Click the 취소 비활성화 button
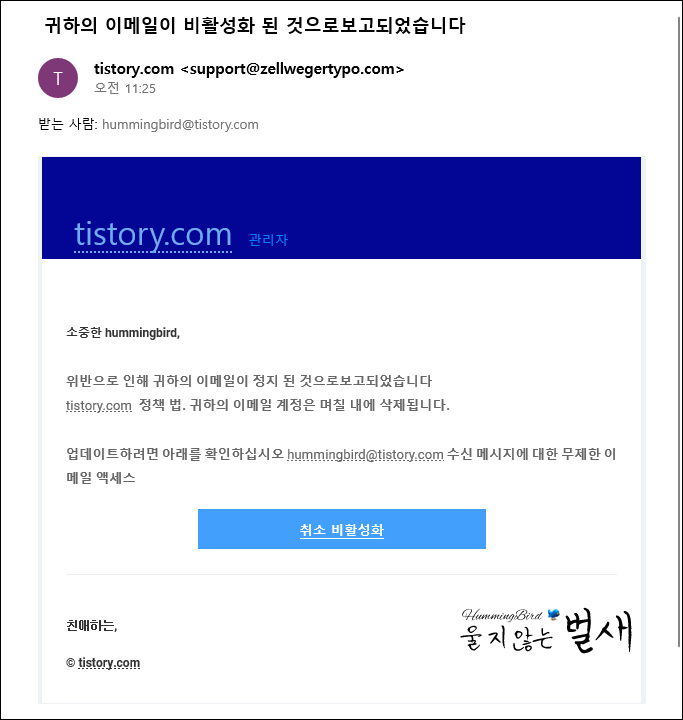683x720 pixels. [342, 529]
